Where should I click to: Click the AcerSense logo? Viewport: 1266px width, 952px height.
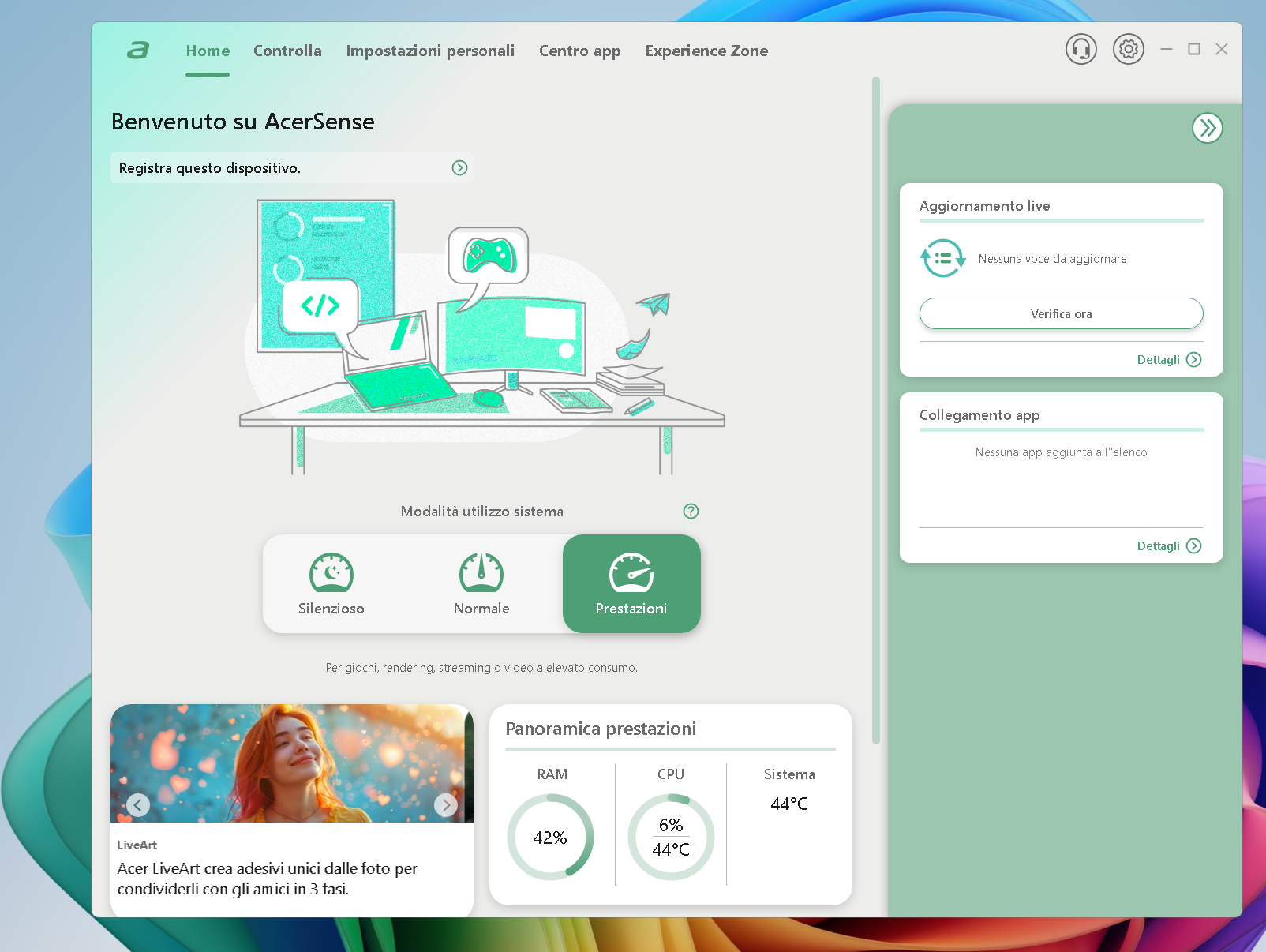tap(139, 50)
